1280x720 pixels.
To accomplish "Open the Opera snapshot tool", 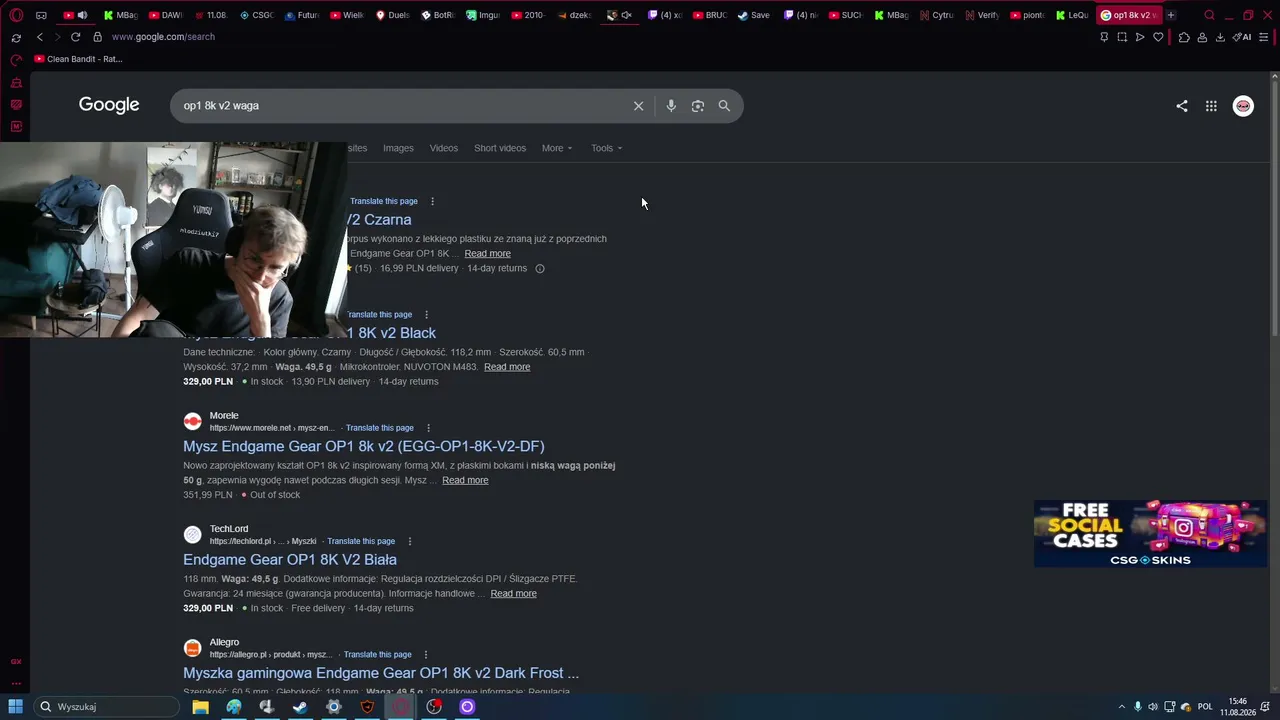I will pos(1122,37).
